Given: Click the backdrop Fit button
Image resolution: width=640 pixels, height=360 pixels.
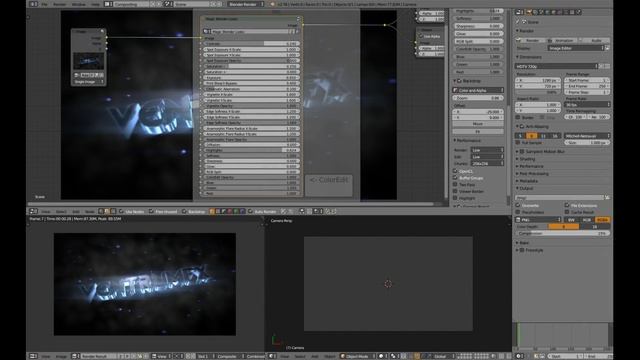Looking at the screenshot, I should click(x=478, y=131).
